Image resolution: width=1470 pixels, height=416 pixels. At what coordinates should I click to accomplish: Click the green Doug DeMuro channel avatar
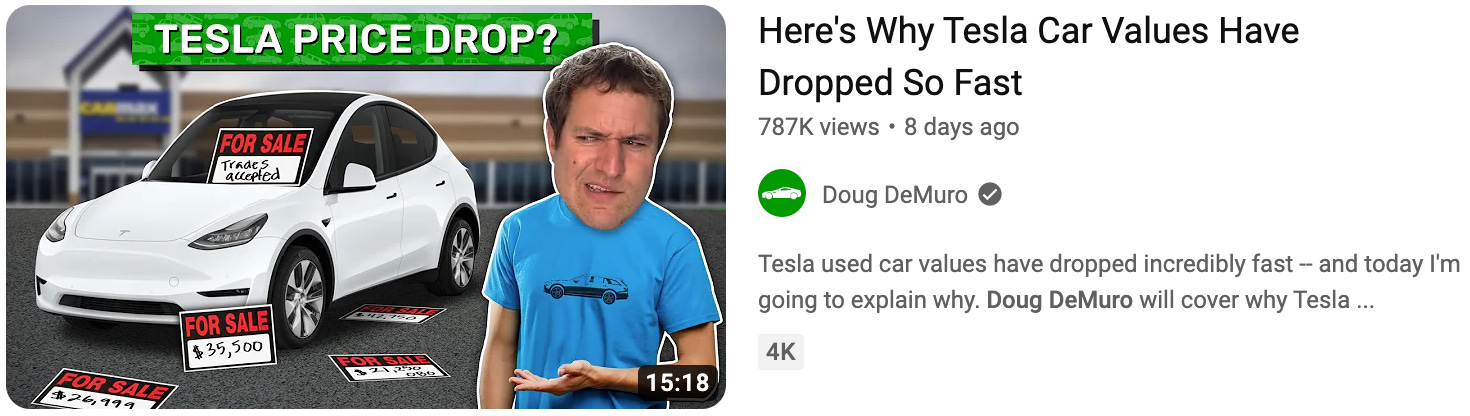(782, 194)
